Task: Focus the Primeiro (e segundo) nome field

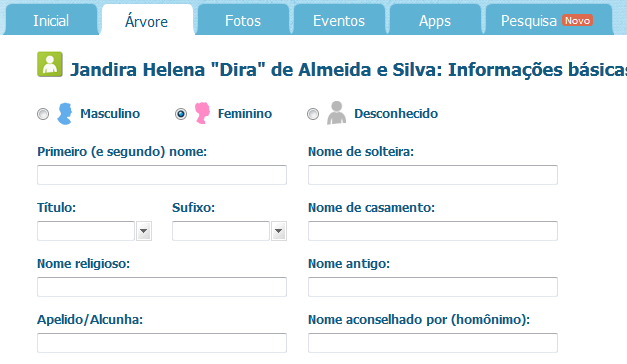Action: click(x=162, y=175)
